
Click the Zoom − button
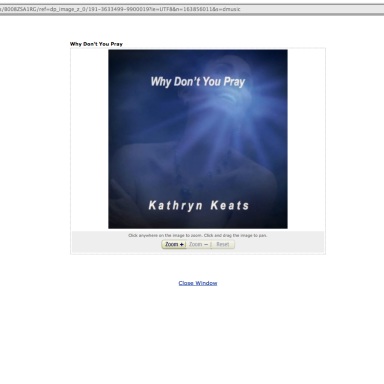198,244
